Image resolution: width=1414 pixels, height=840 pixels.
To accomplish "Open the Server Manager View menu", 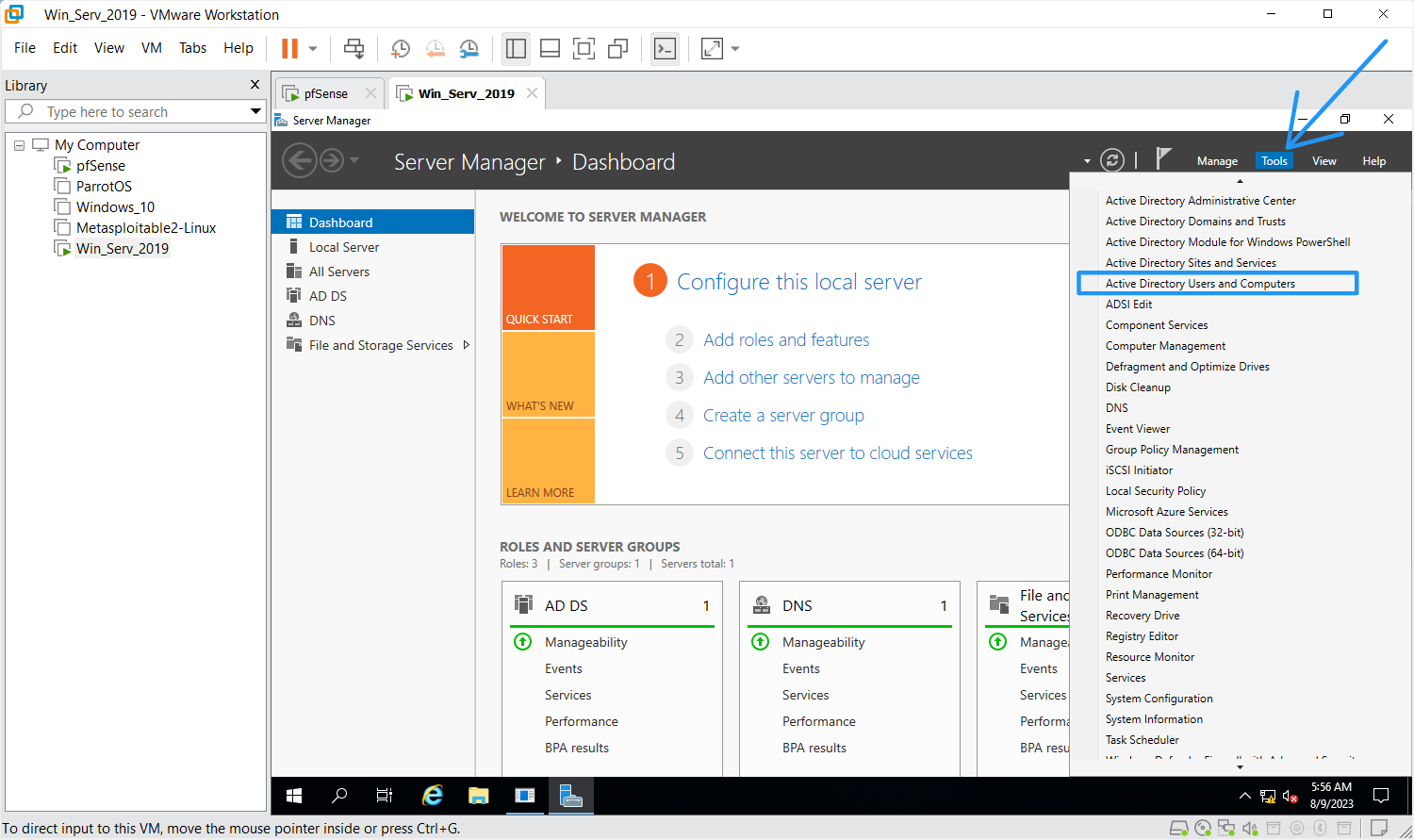I will tap(1324, 161).
